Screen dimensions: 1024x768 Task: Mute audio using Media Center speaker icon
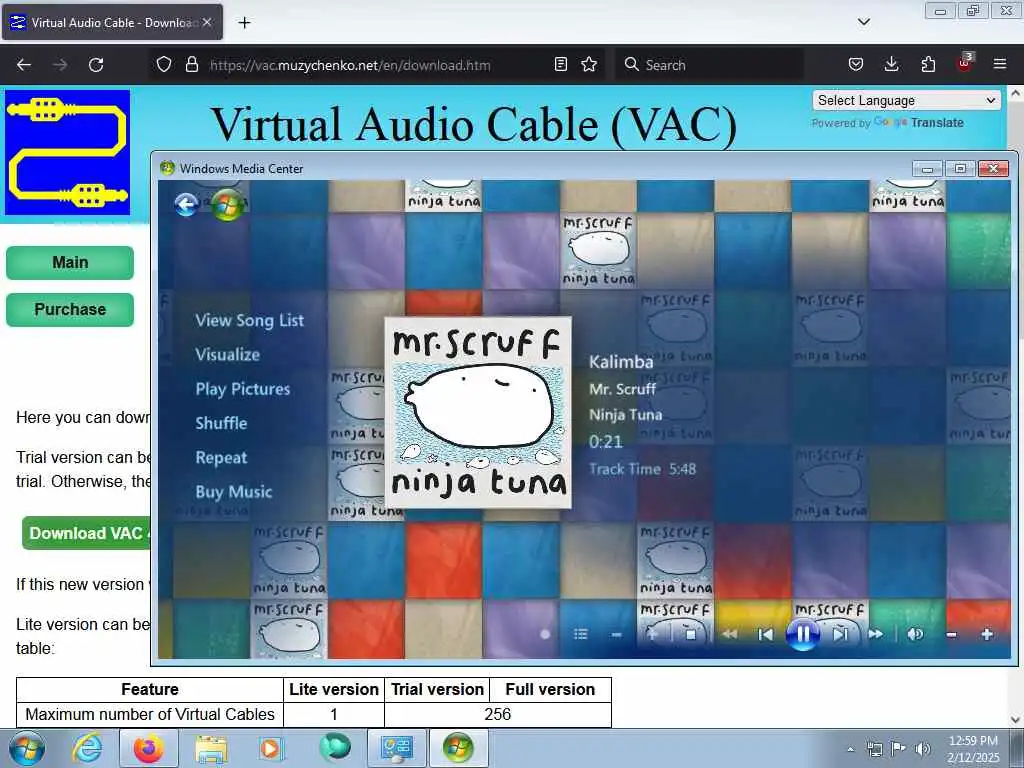(915, 634)
